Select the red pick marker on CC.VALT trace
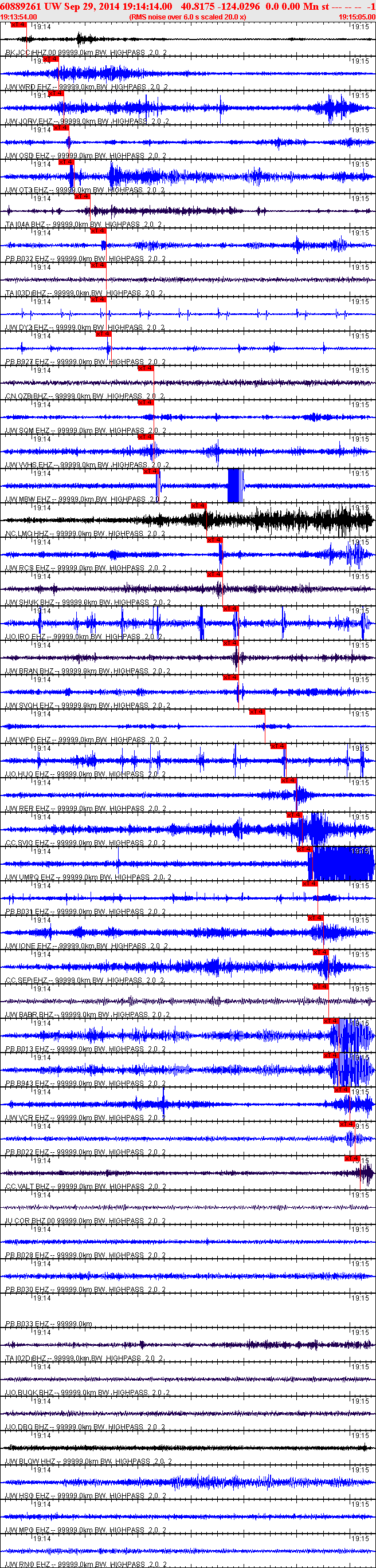Viewport: 376px width, 1568px height. tap(352, 1159)
